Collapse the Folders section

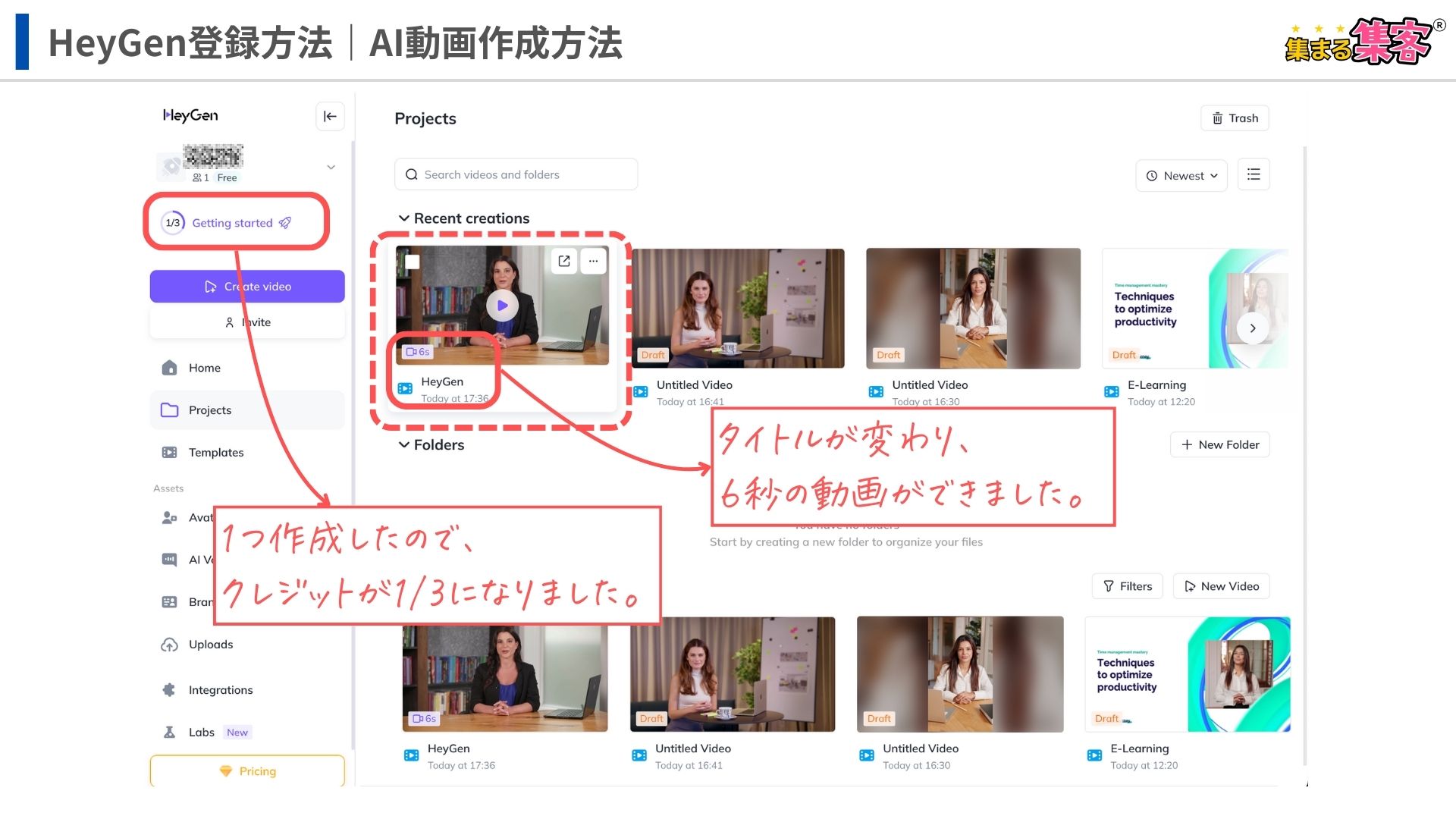(x=404, y=445)
